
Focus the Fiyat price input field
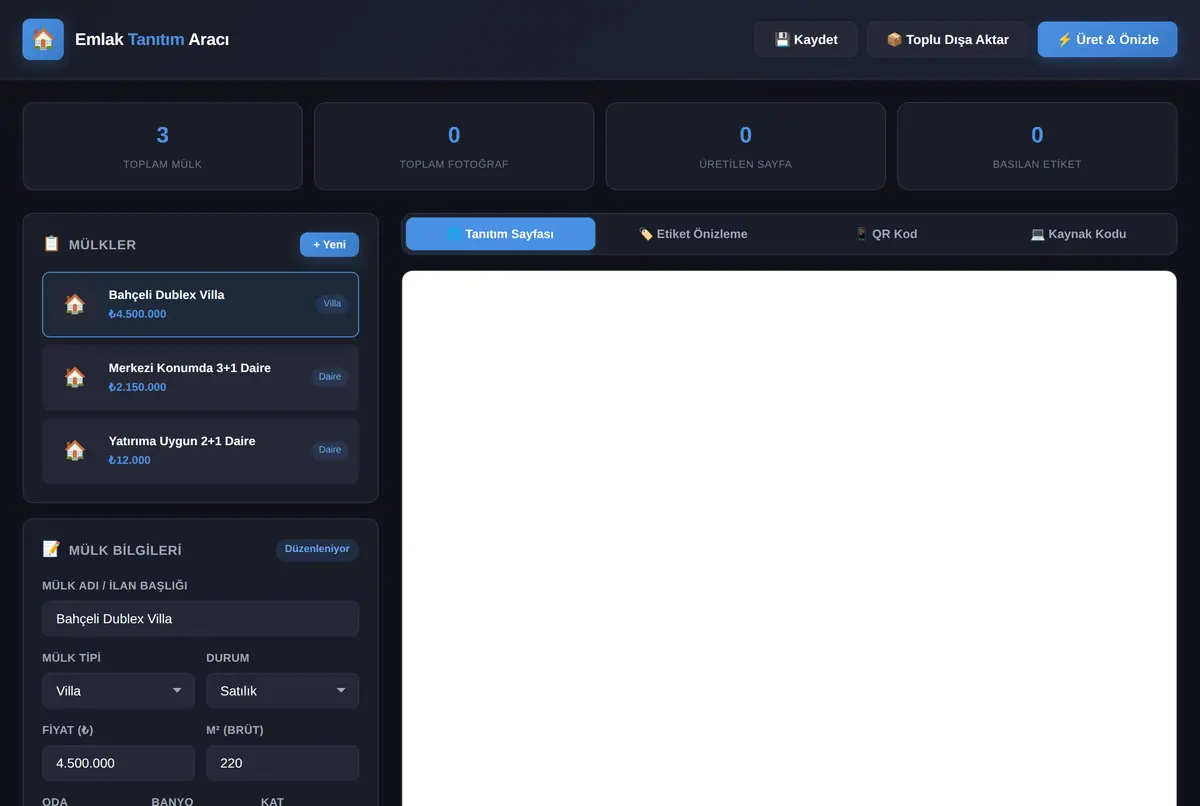(118, 763)
